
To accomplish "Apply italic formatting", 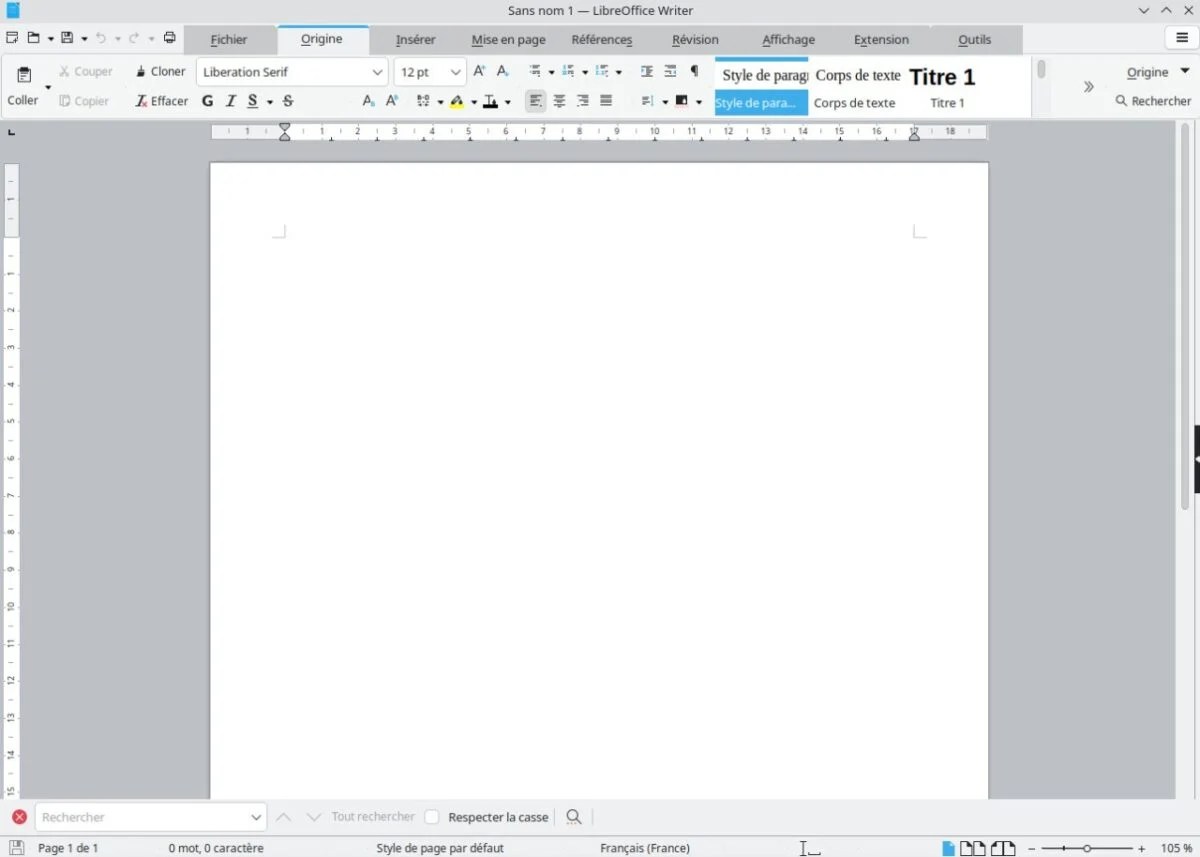I will [x=231, y=101].
